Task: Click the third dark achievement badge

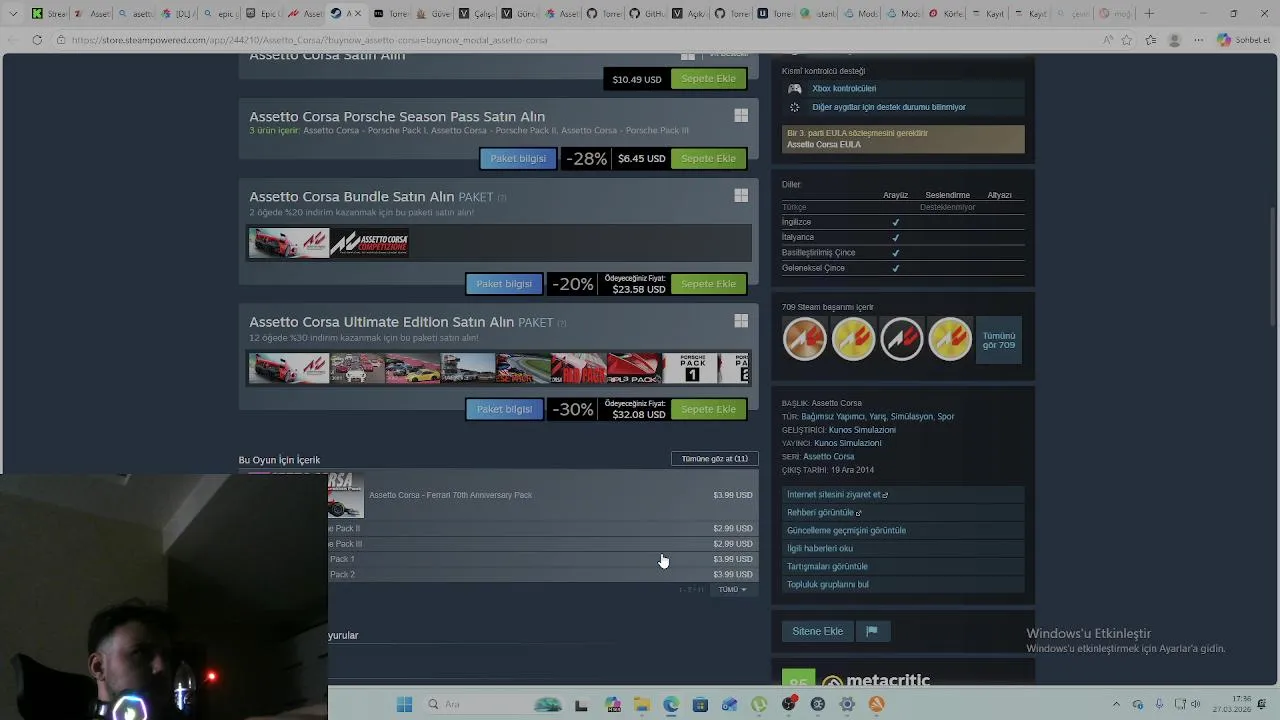Action: (x=901, y=339)
